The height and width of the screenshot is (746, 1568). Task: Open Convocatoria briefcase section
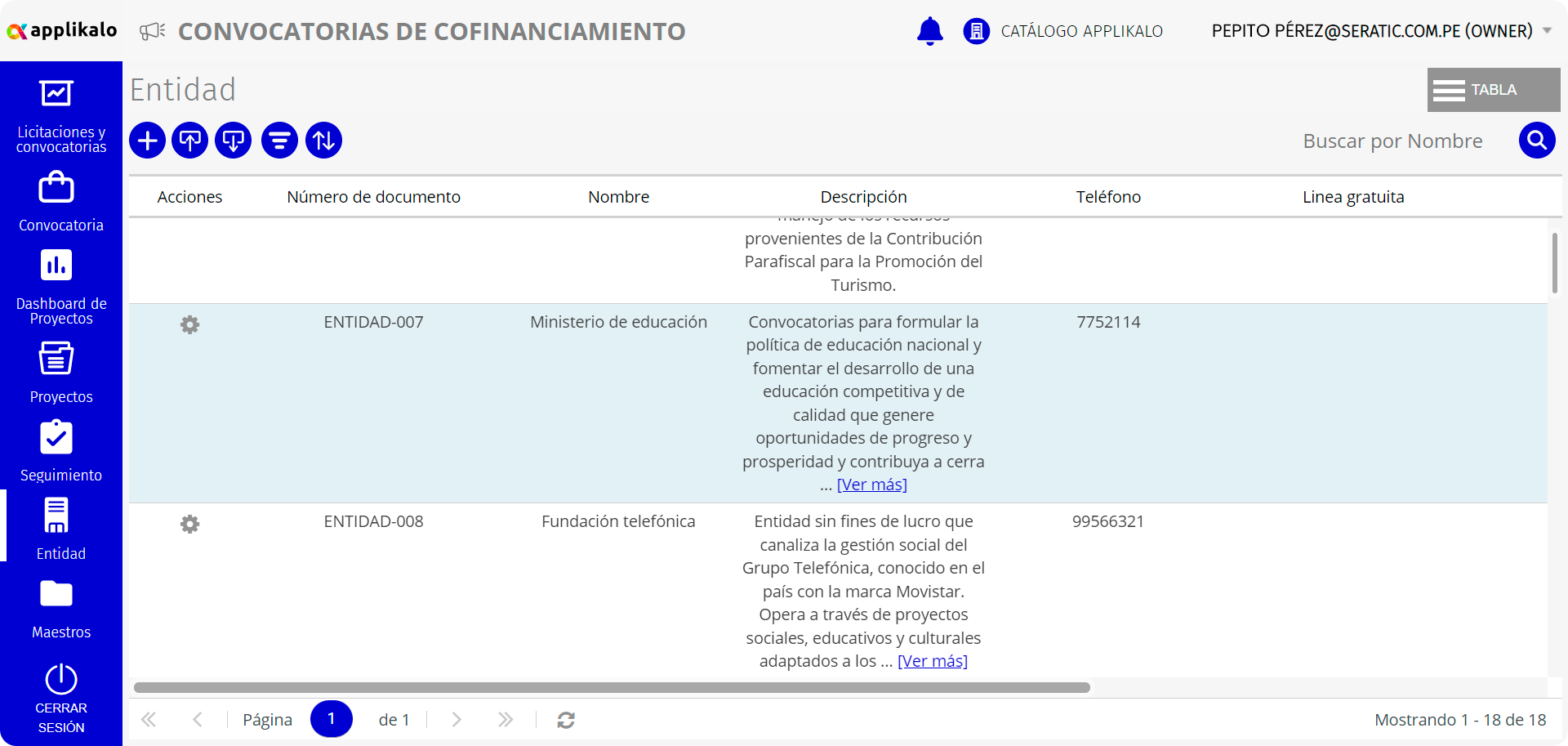(61, 202)
